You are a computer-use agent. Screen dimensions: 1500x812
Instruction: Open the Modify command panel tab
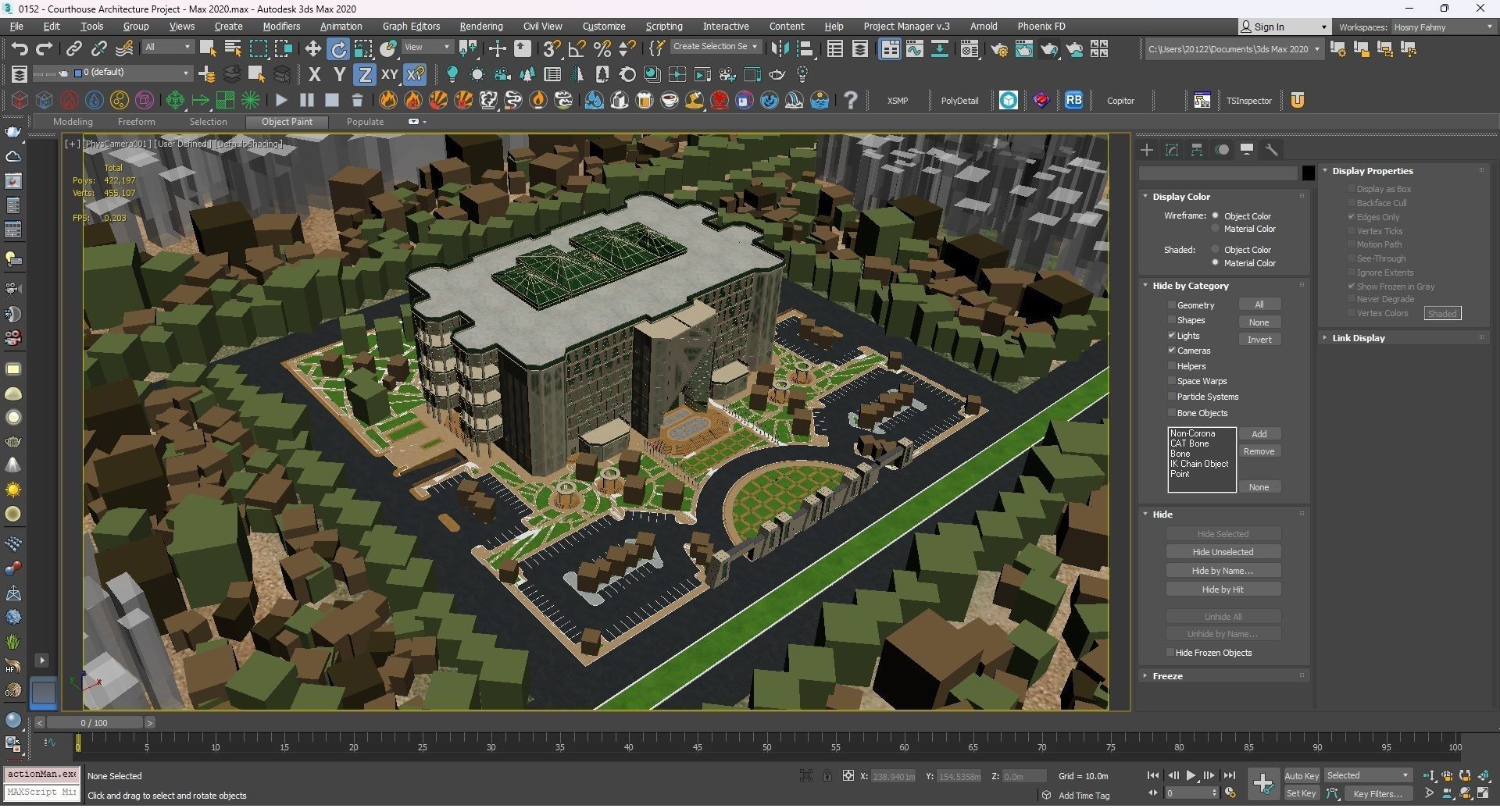tap(1172, 150)
